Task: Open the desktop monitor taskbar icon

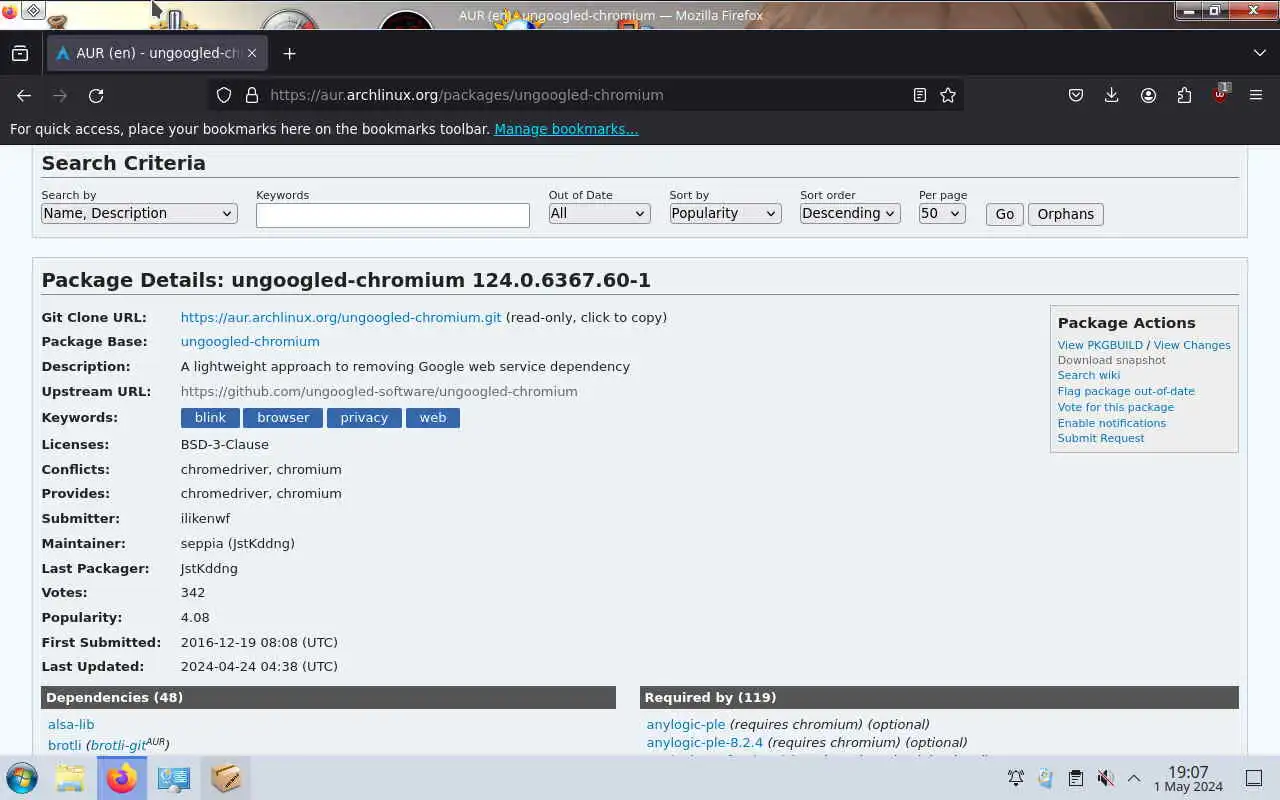Action: click(x=174, y=778)
